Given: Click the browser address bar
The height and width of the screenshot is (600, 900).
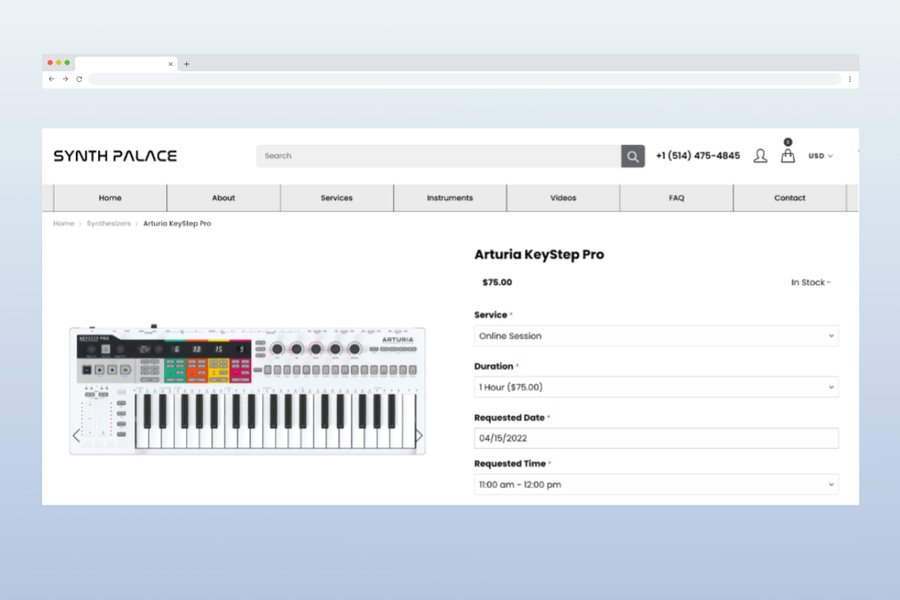Looking at the screenshot, I should pos(465,79).
